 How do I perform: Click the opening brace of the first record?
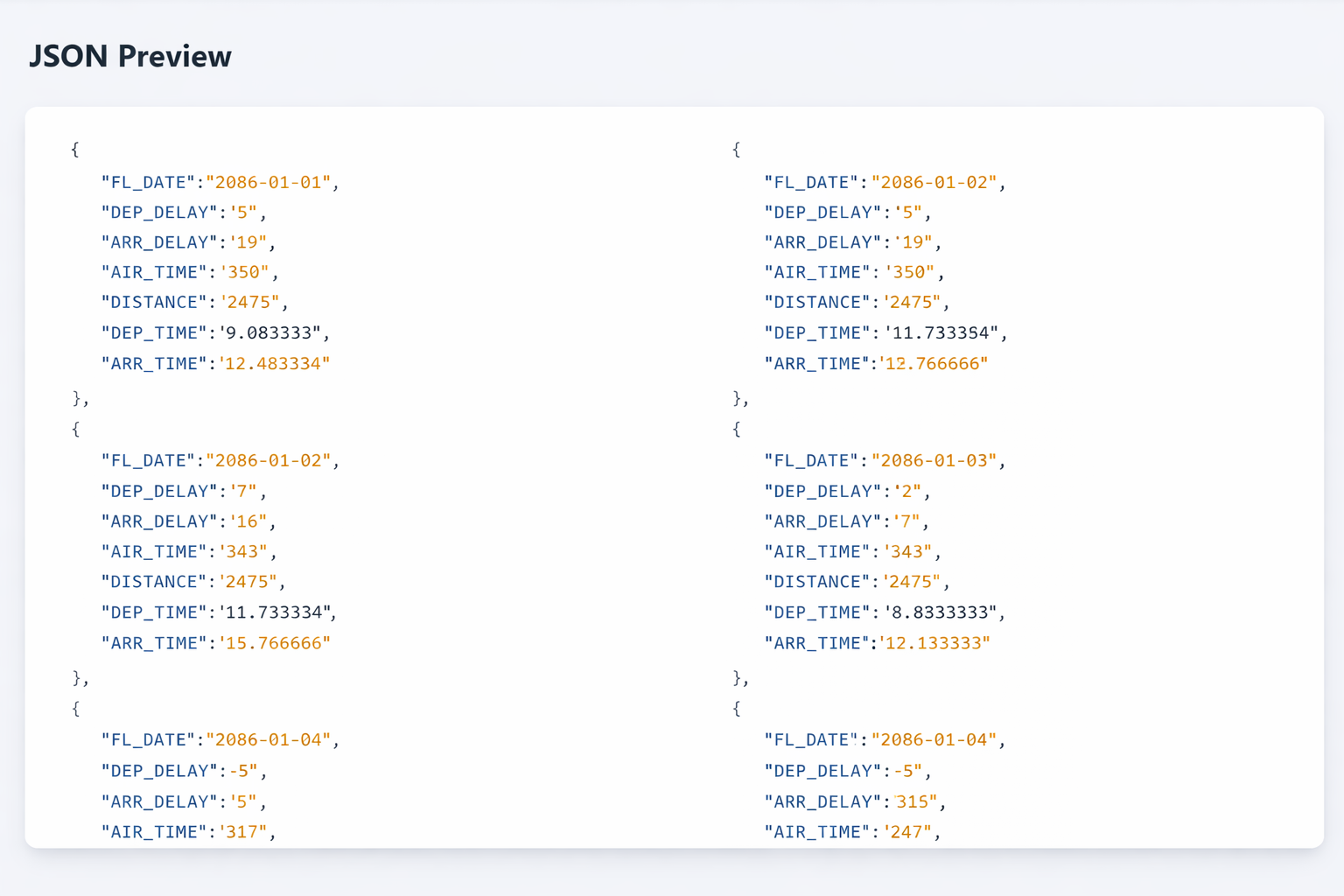tap(74, 150)
